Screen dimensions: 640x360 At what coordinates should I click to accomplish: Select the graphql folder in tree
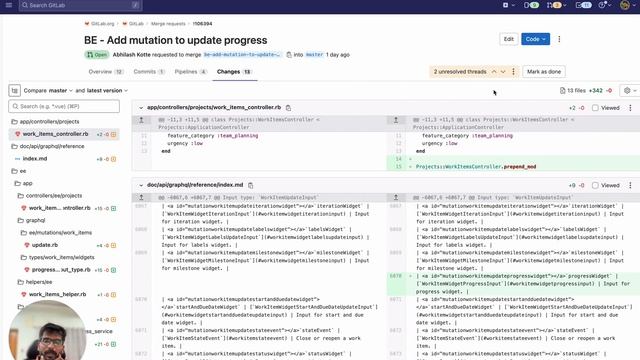(64, 220)
